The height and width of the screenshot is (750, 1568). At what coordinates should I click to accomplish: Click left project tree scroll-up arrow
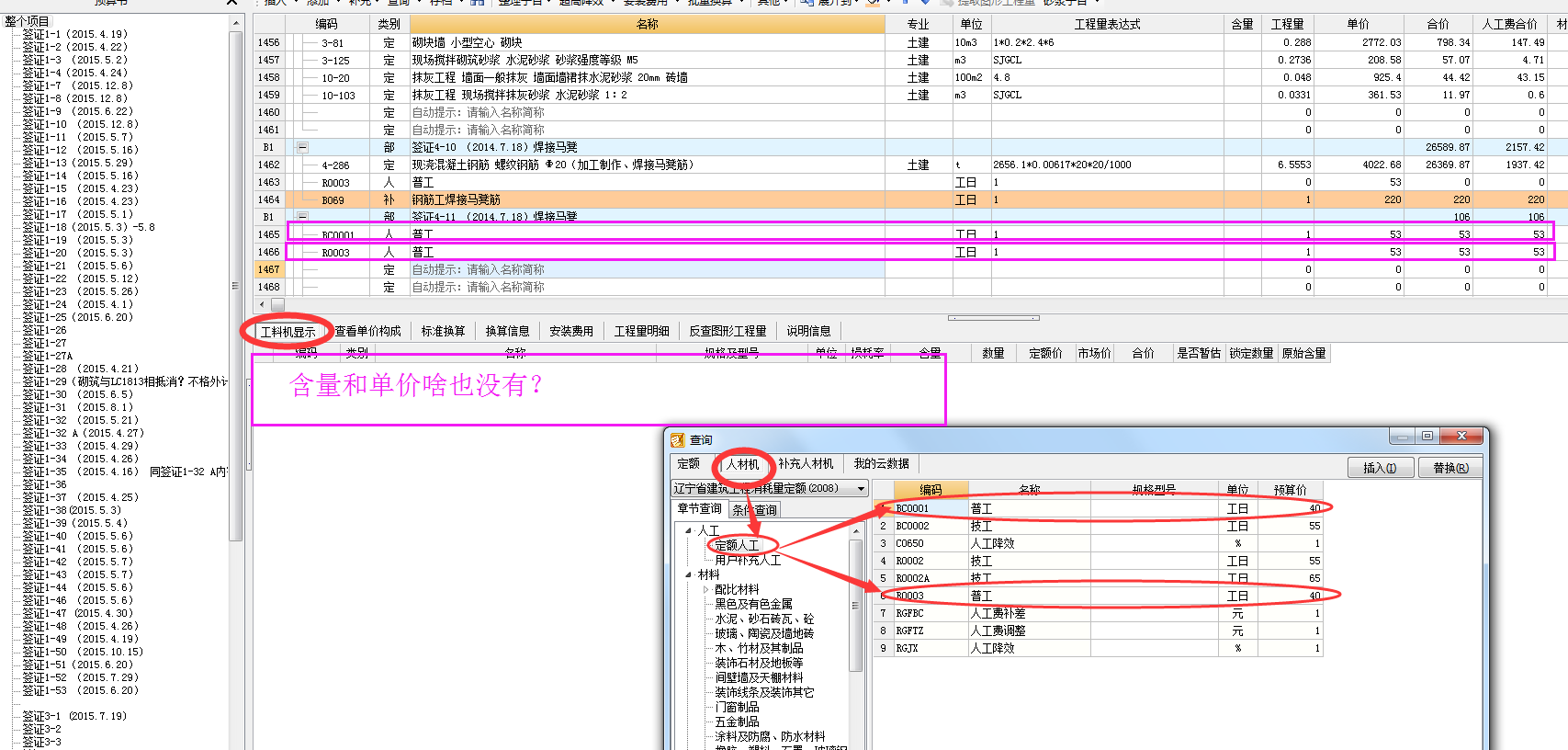pos(236,22)
